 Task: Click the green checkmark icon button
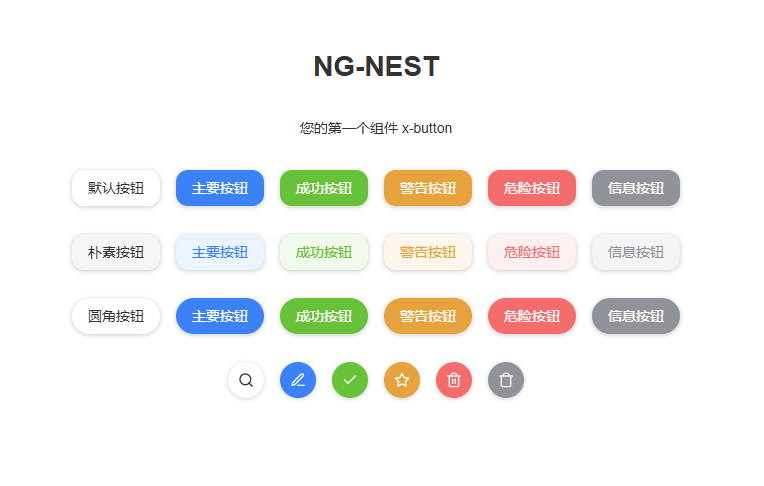tap(350, 380)
